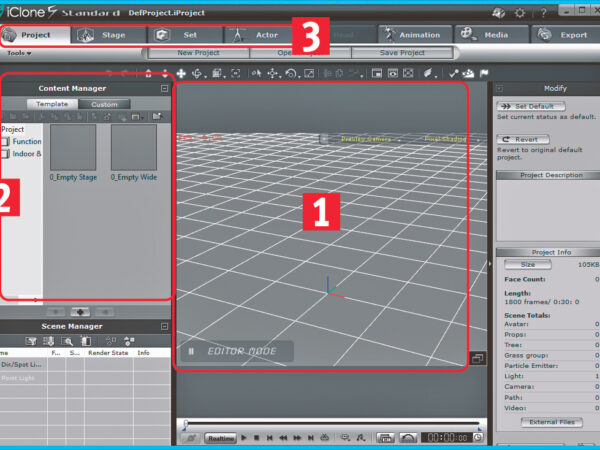600x450 pixels.
Task: Select the 0_Empty Stage template thumbnail
Action: coord(73,147)
